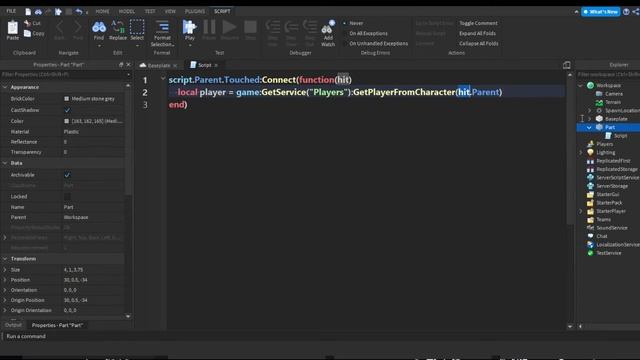Screen dimensions: 640x360
Task: Collapse the code fold arrow on line 1
Action: (163, 78)
